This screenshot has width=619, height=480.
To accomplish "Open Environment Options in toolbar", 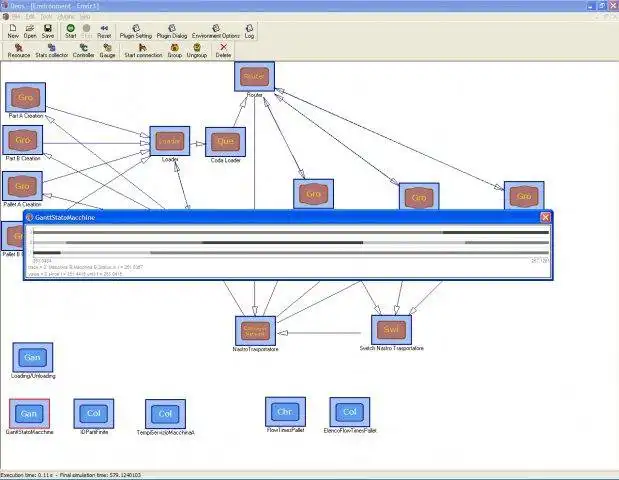I will 216,31.
